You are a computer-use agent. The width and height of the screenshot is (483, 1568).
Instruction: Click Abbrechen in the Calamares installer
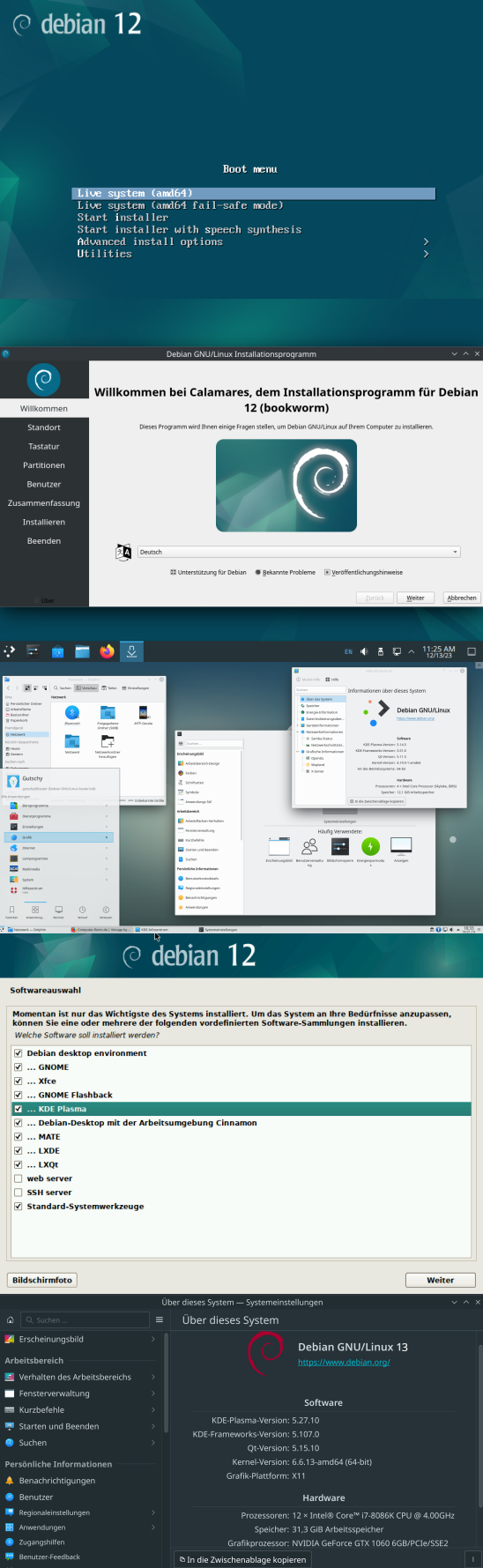tap(462, 598)
